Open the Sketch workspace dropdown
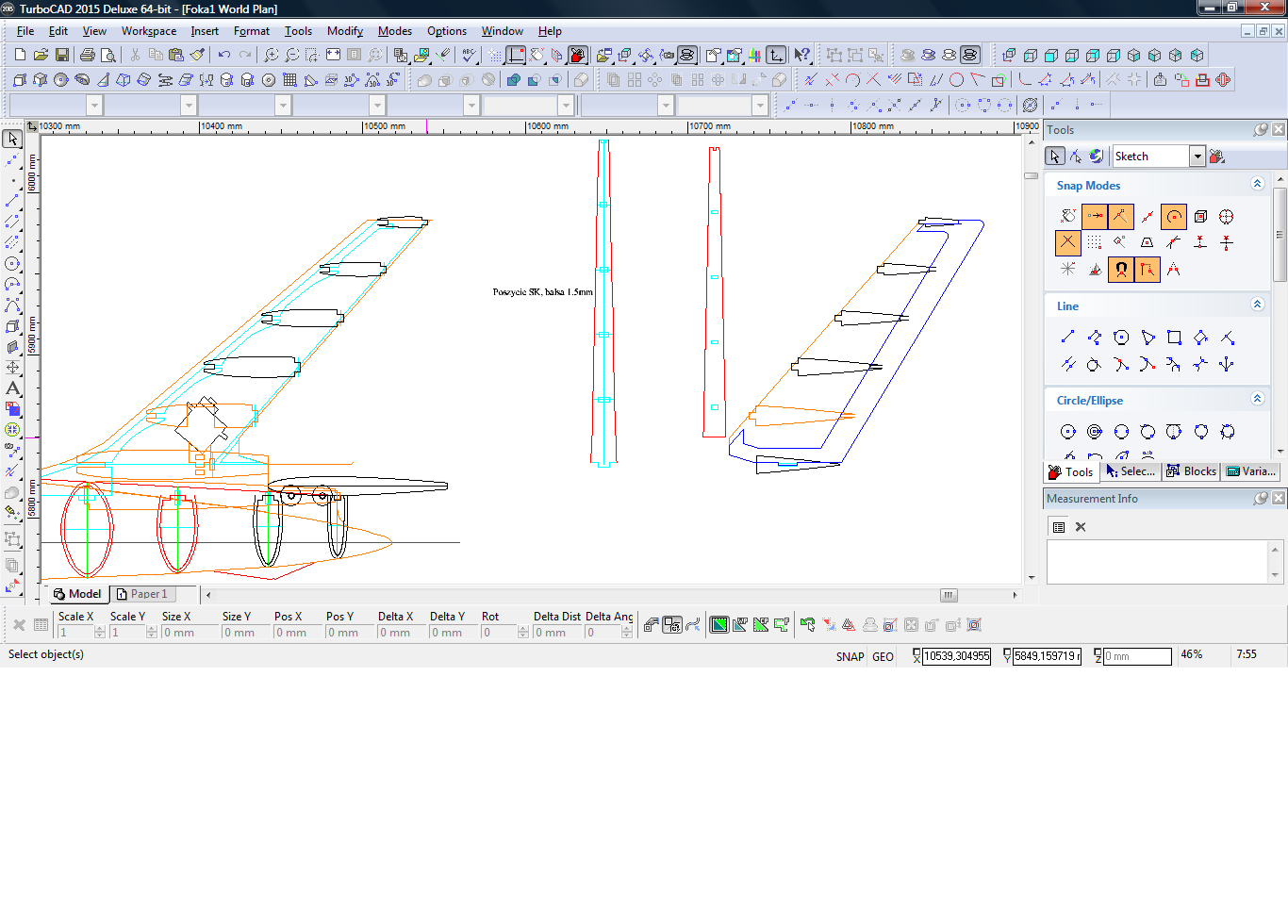 (x=1197, y=157)
